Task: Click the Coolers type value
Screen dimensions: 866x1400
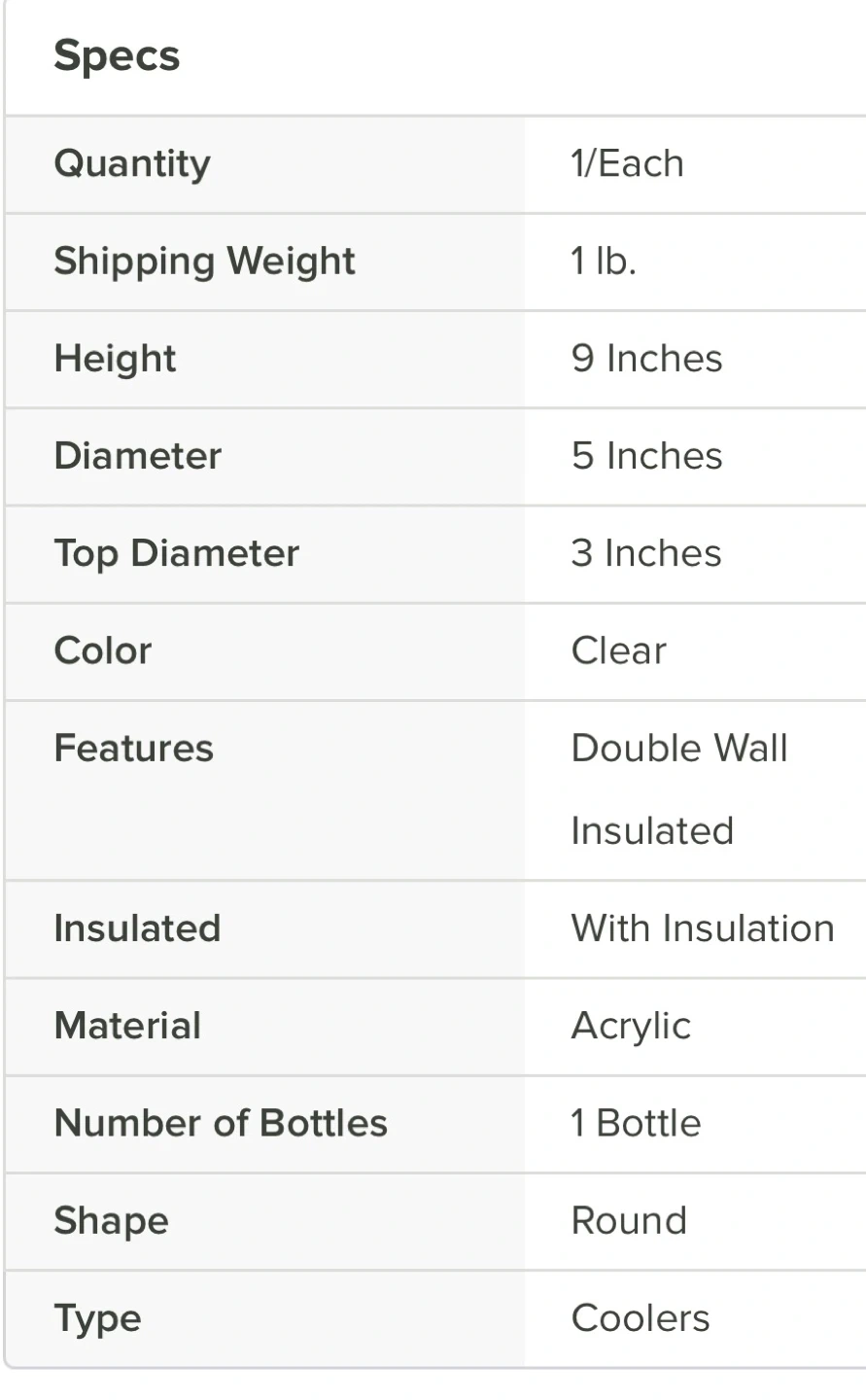Action: (x=640, y=1318)
